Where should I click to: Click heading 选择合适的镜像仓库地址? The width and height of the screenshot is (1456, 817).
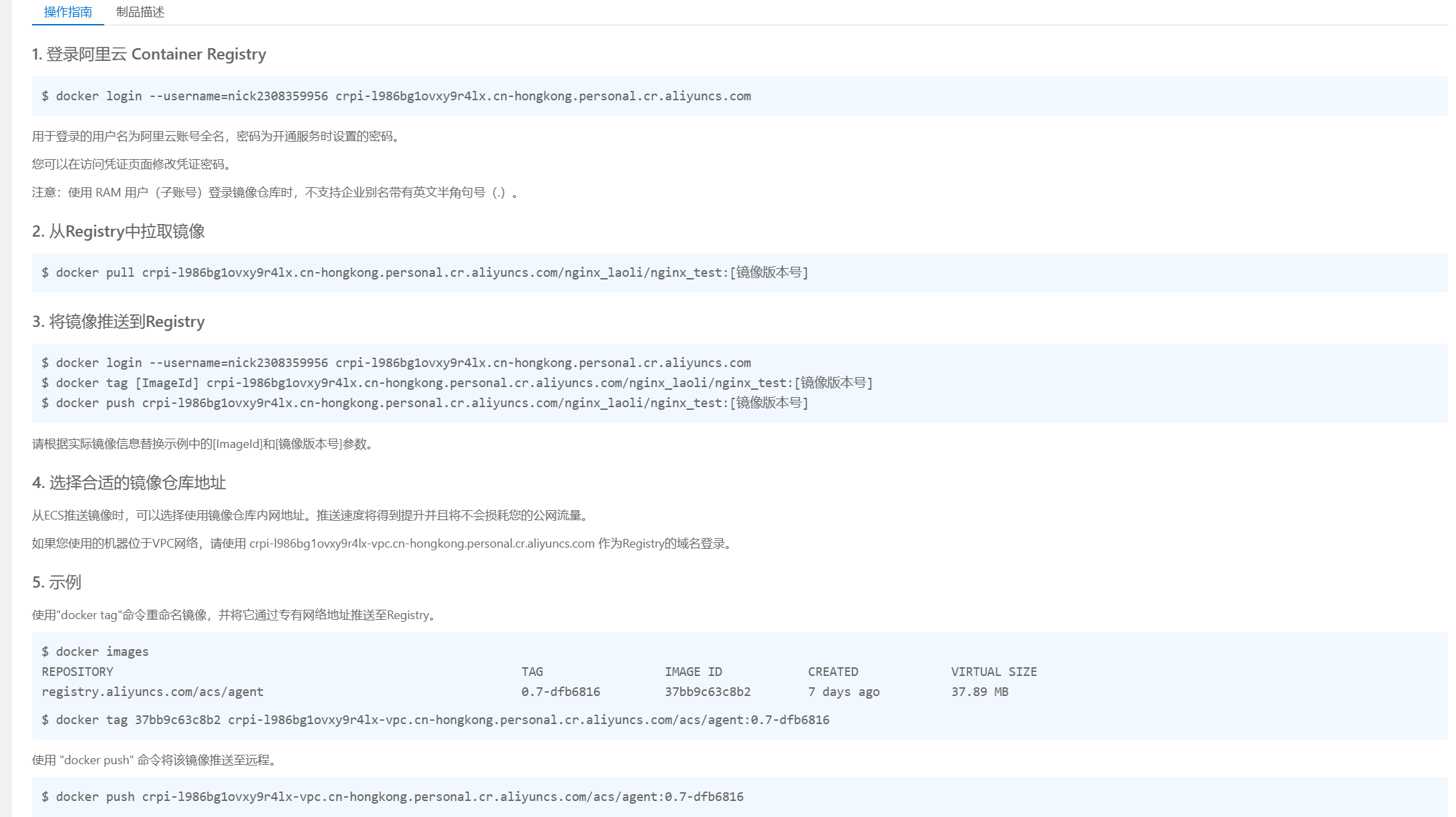129,483
